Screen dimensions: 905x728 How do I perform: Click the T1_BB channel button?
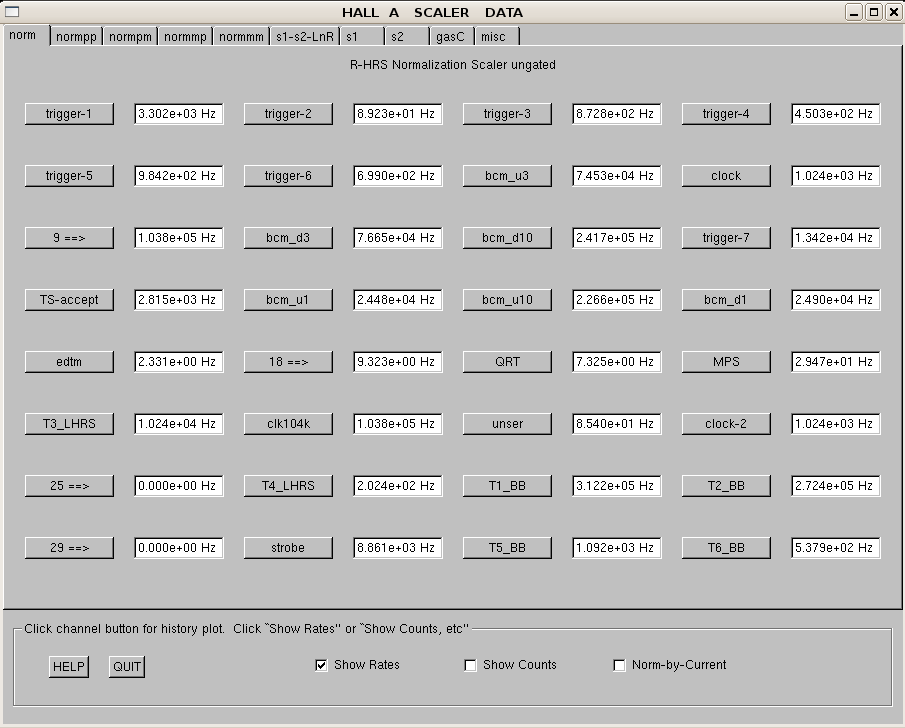(x=507, y=486)
